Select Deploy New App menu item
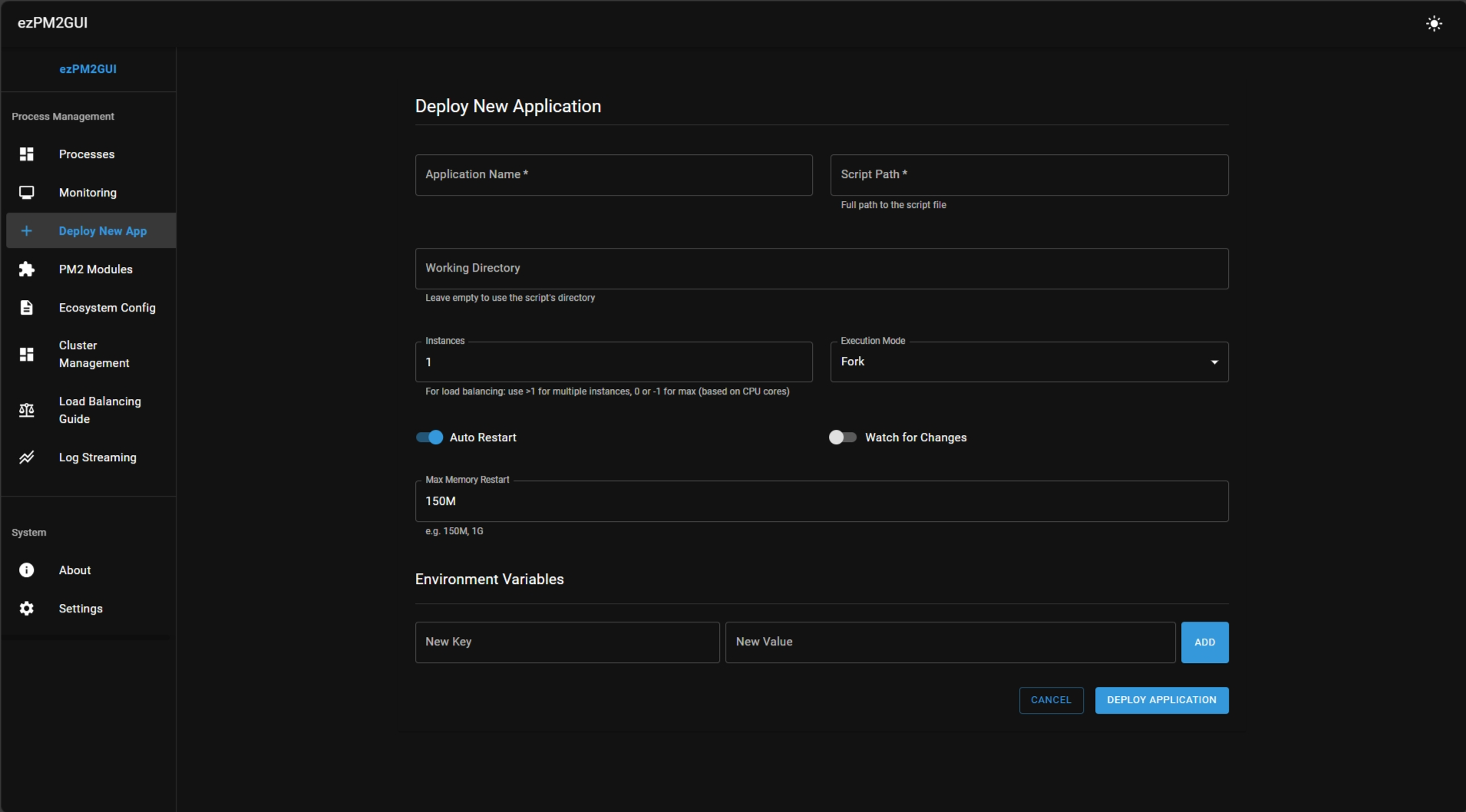Image resolution: width=1466 pixels, height=812 pixels. (91, 231)
